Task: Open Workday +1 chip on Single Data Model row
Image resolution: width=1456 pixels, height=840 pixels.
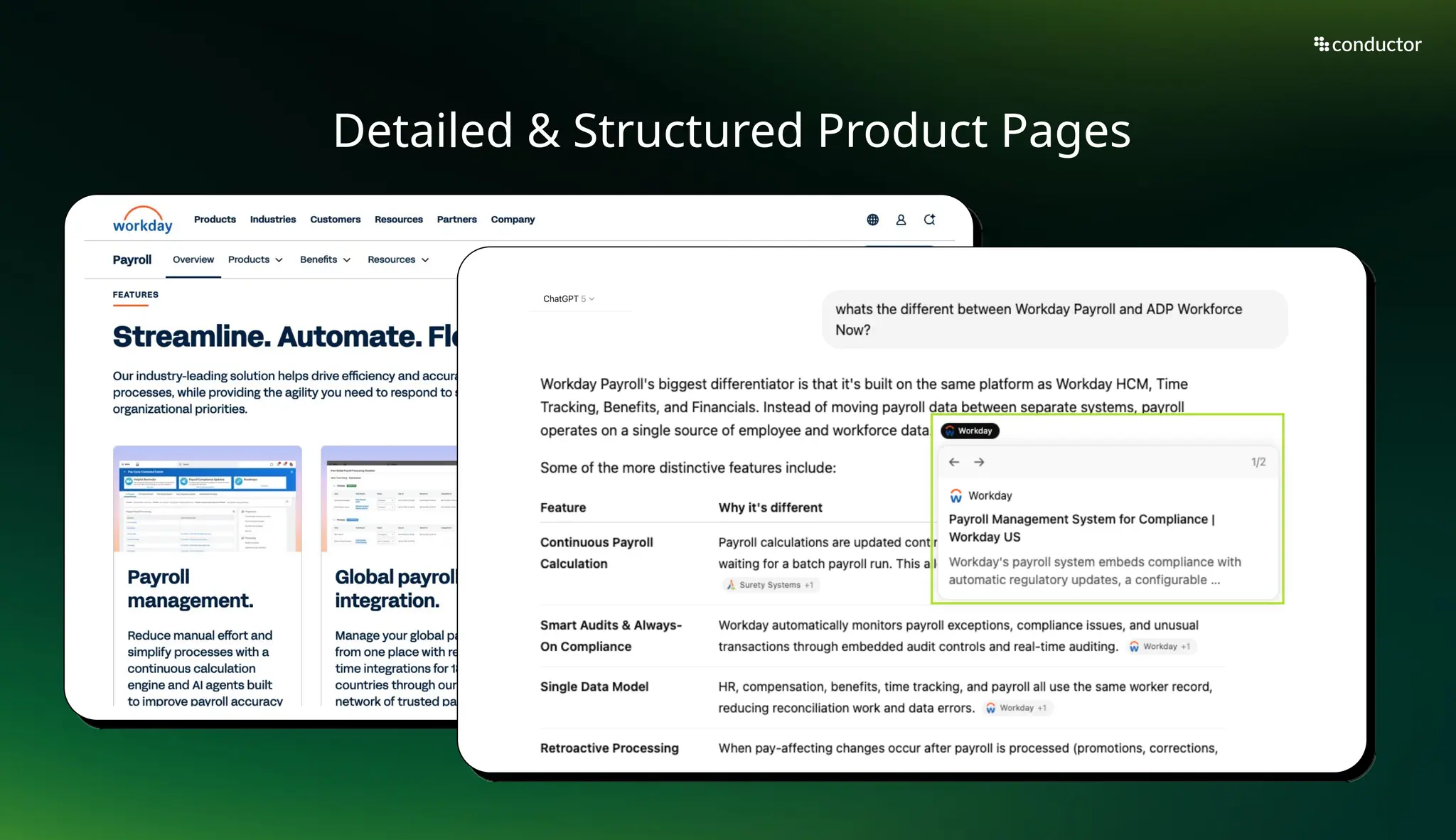Action: 1017,708
